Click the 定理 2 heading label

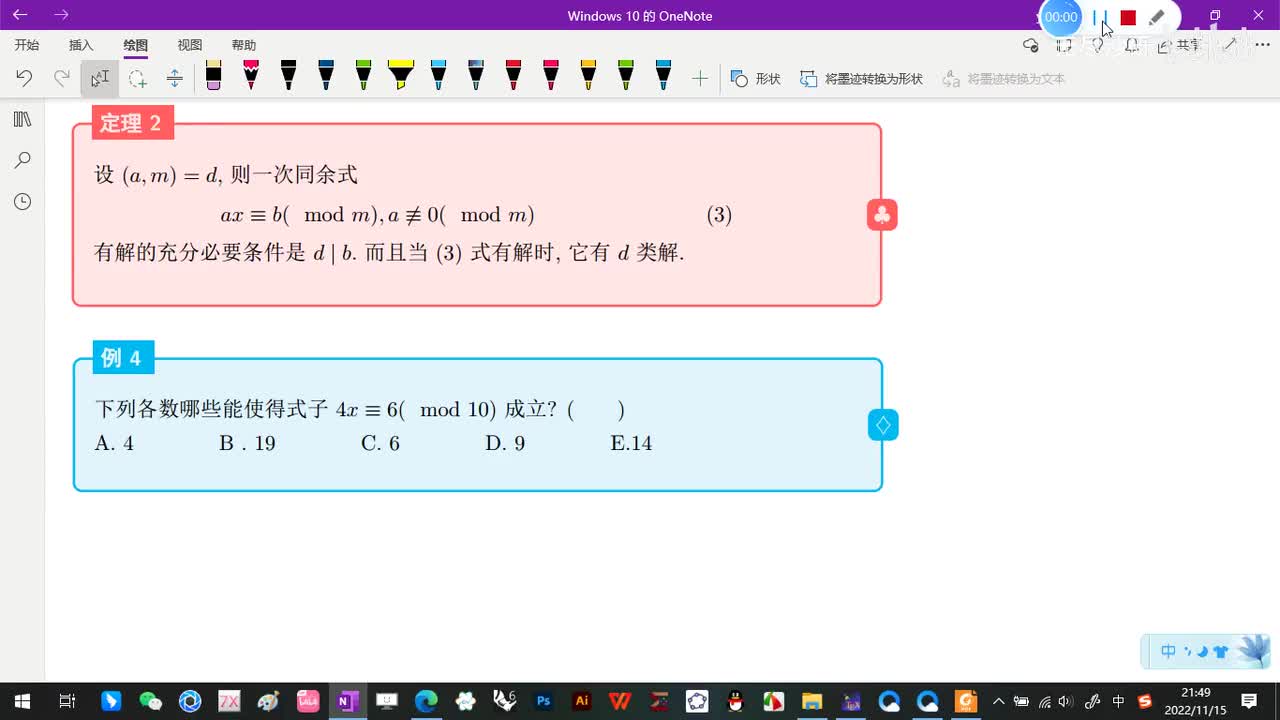[x=132, y=123]
